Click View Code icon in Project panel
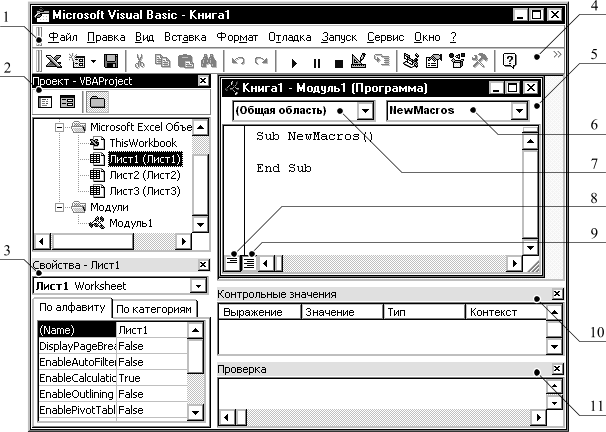This screenshot has height=432, width=606. (45, 102)
